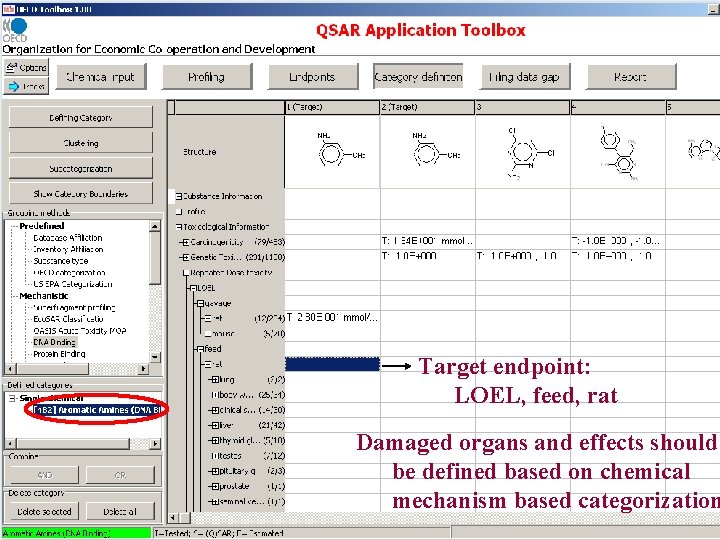Select chemical 2 (Target) structure thumbnail
The height and width of the screenshot is (540, 720).
coord(428,152)
